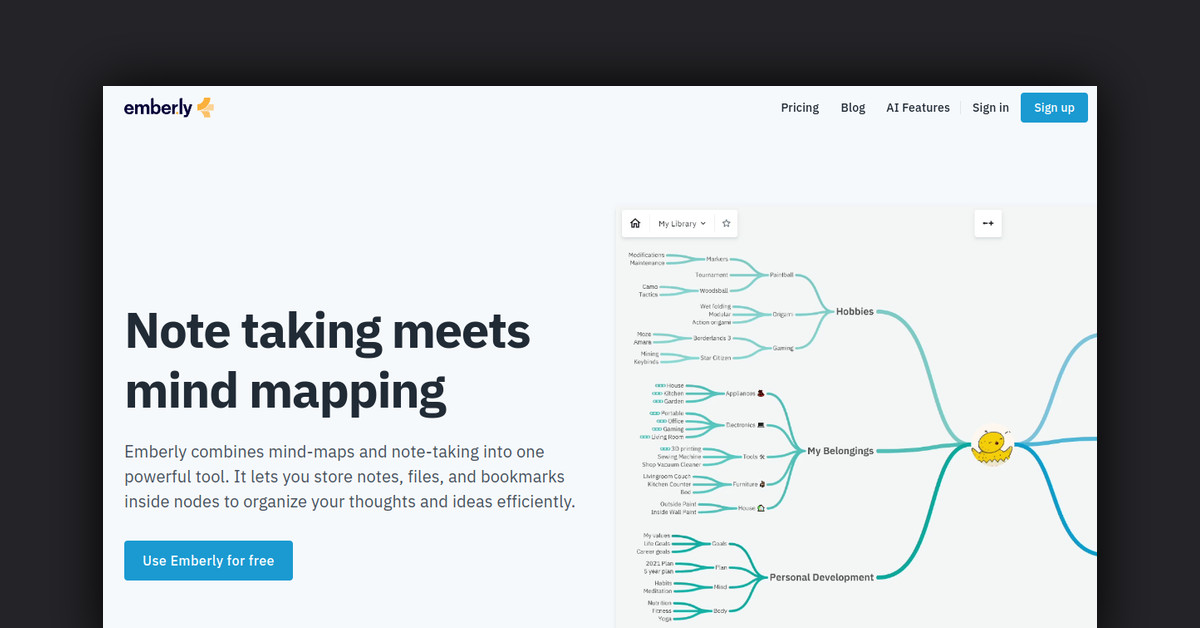Click the add-node arrow plus icon

[988, 224]
